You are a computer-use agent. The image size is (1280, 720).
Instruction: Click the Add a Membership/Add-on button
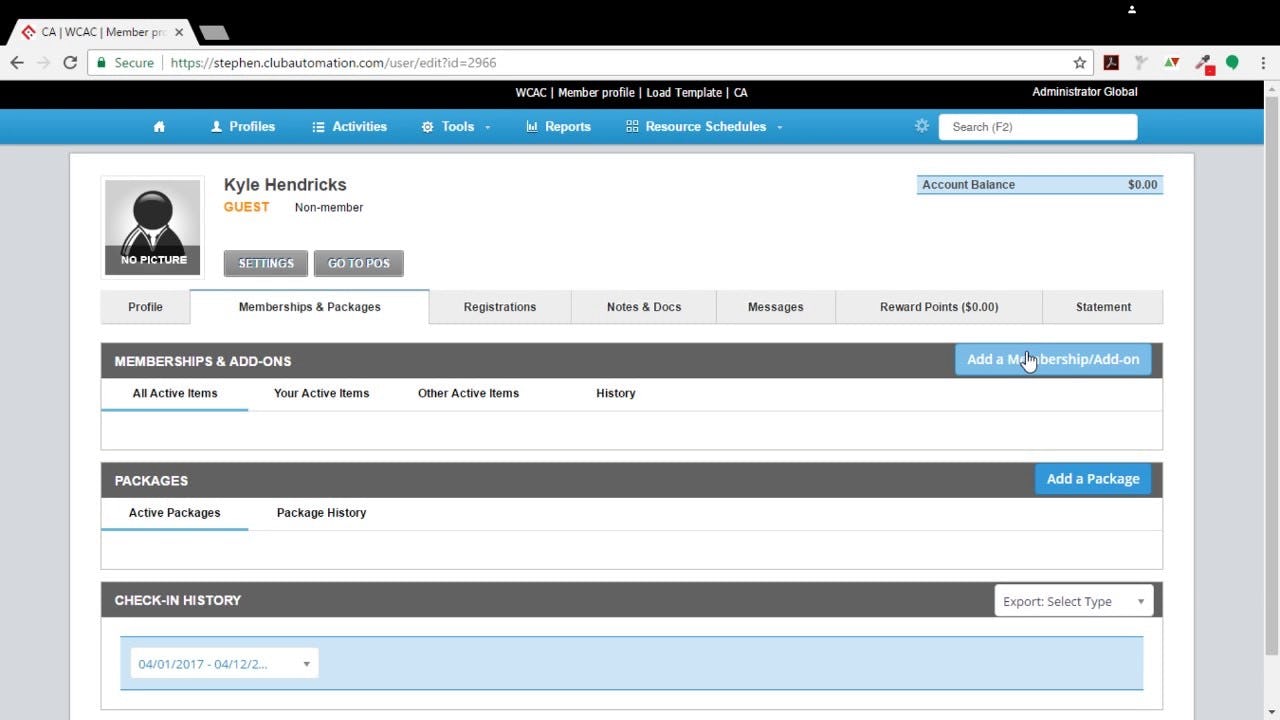(x=1052, y=359)
